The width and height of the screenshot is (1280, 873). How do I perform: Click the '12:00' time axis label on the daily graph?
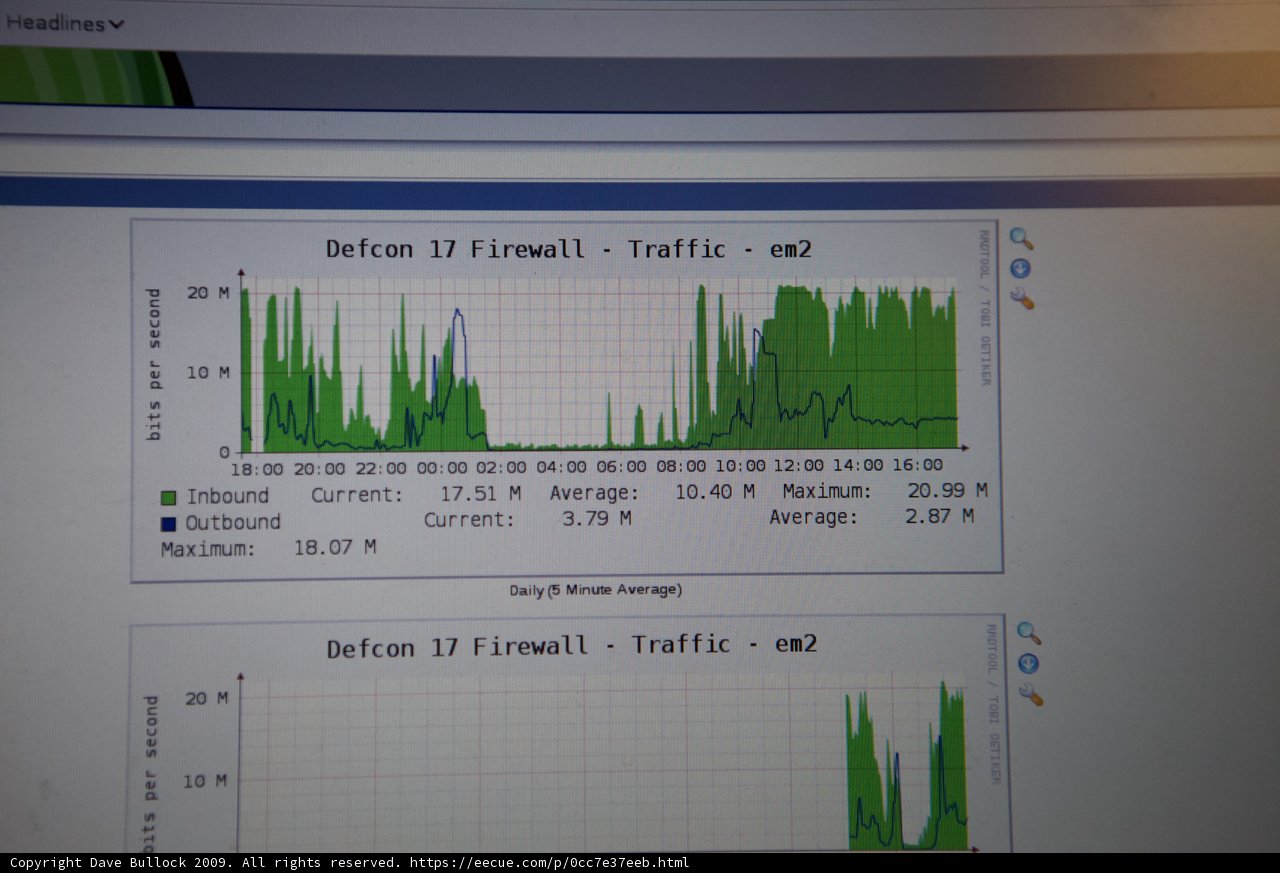coord(799,465)
